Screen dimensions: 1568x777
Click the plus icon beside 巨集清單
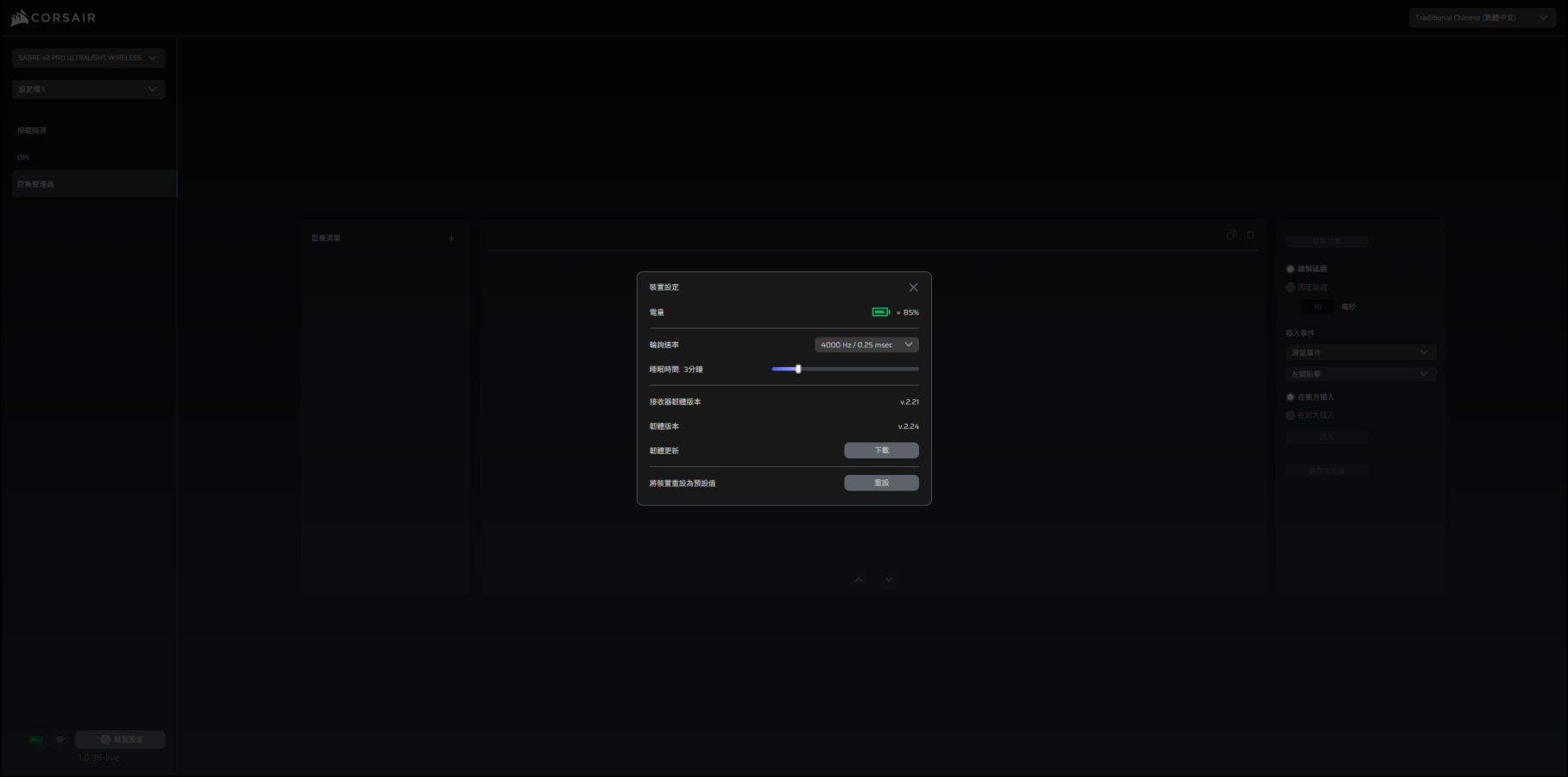click(451, 238)
